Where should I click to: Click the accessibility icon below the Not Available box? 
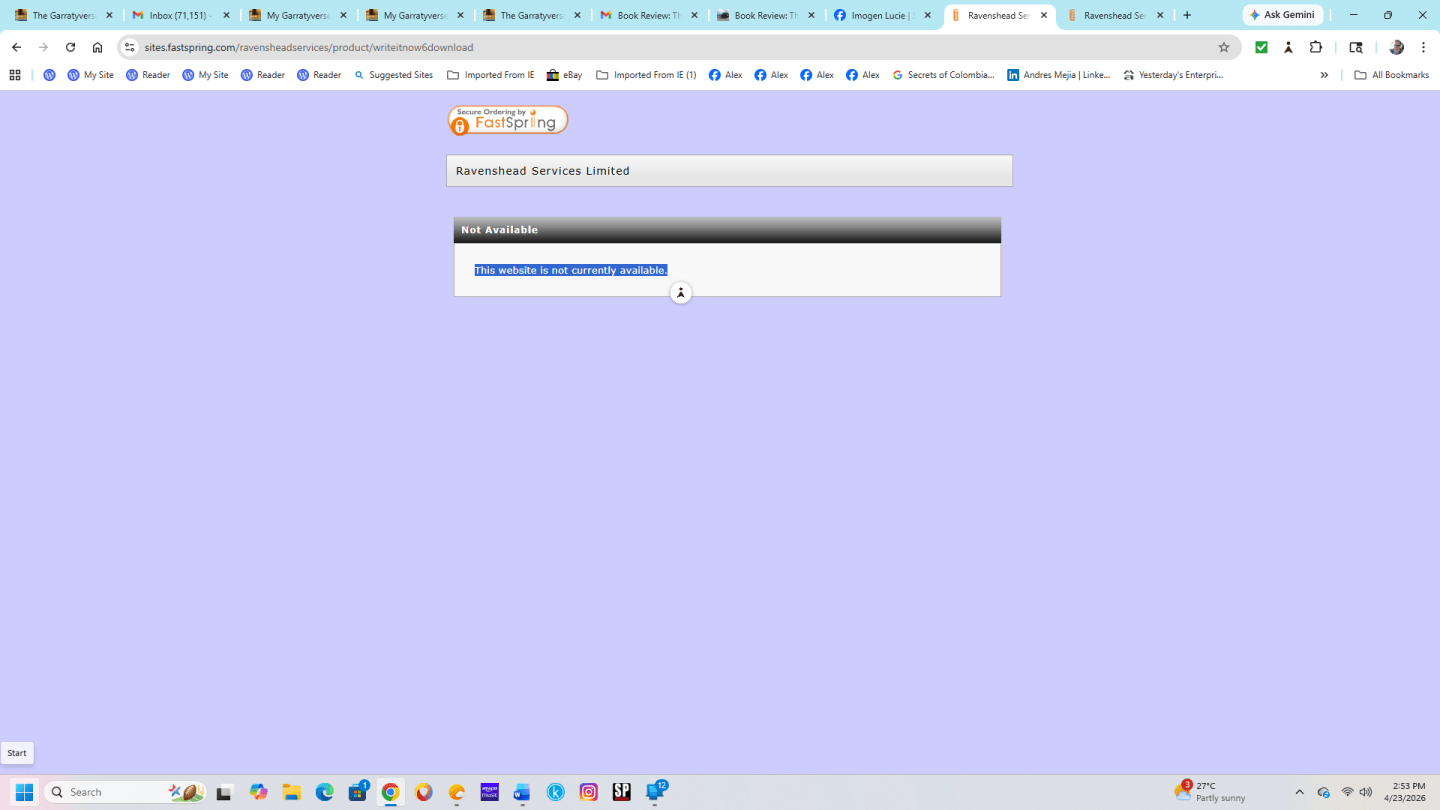pos(681,292)
